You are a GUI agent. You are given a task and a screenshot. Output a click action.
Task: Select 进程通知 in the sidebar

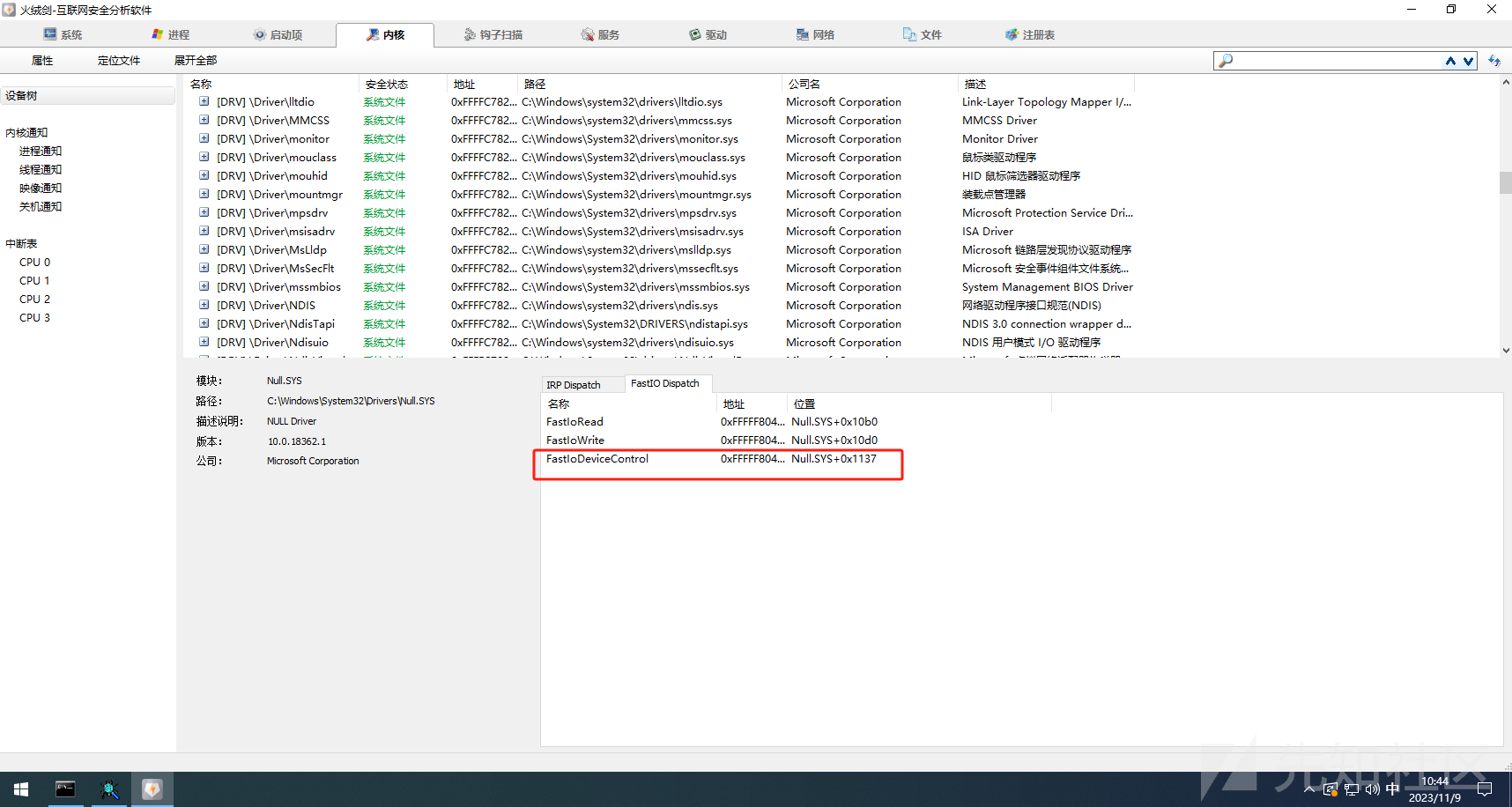[41, 152]
